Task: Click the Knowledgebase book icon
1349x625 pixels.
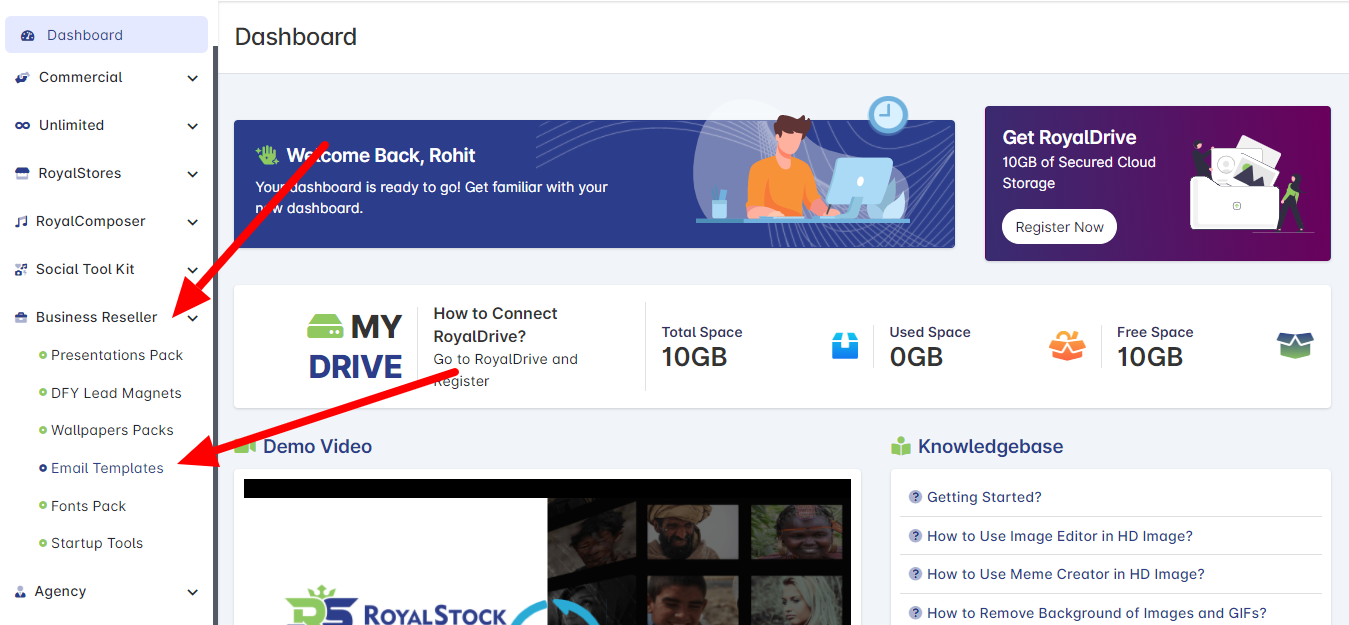Action: pos(901,446)
